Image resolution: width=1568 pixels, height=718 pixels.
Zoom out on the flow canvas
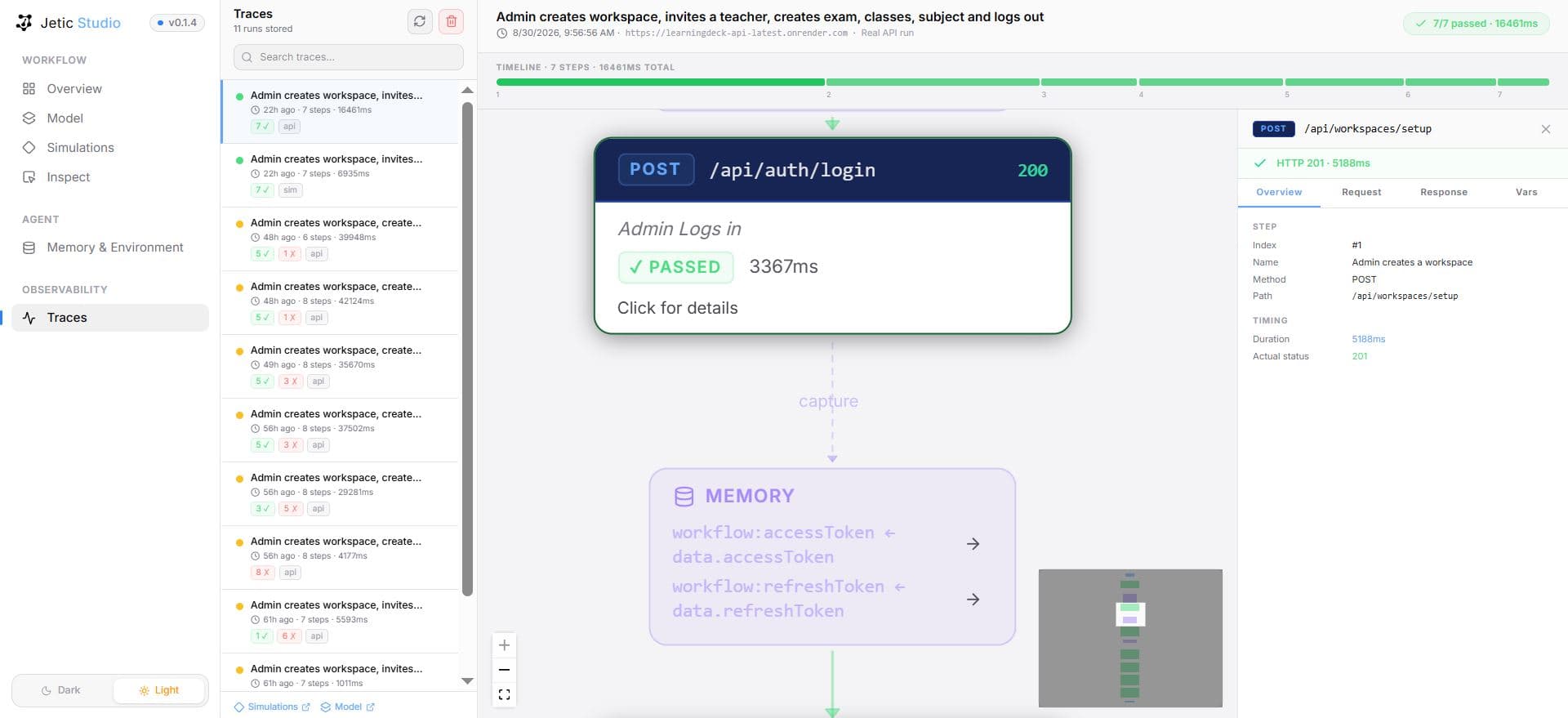[505, 670]
